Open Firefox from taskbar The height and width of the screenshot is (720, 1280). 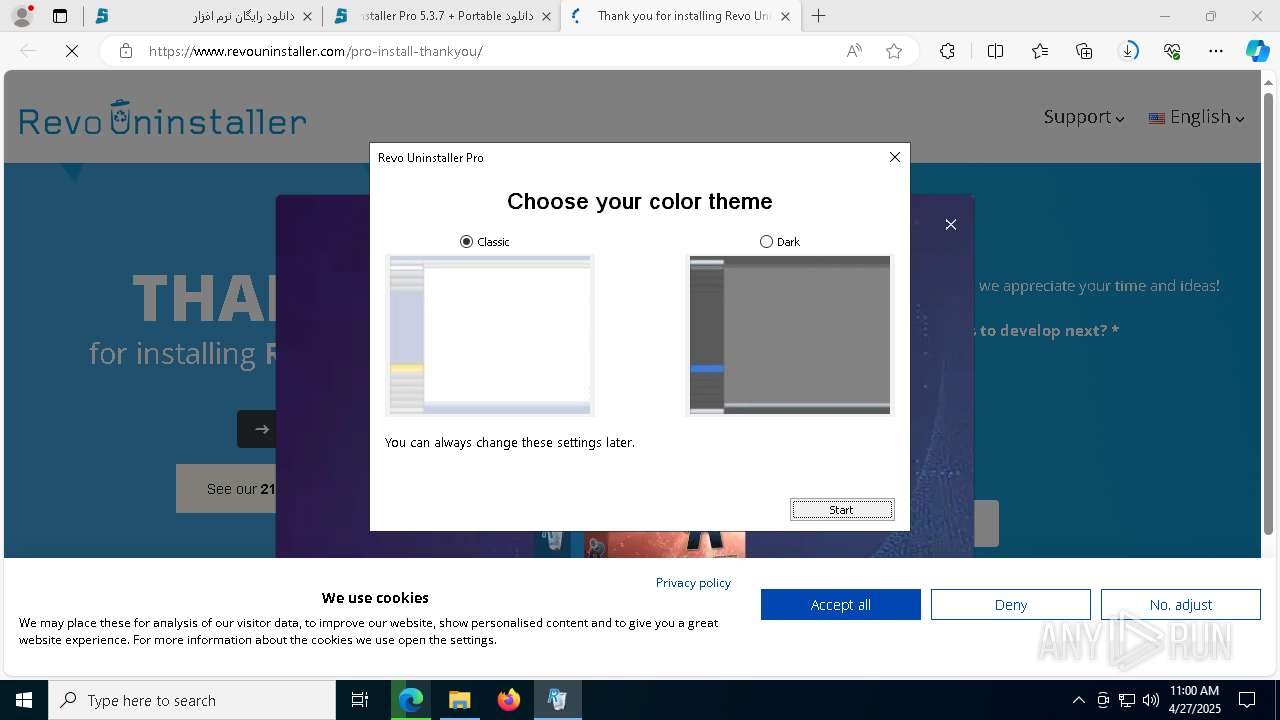click(508, 700)
